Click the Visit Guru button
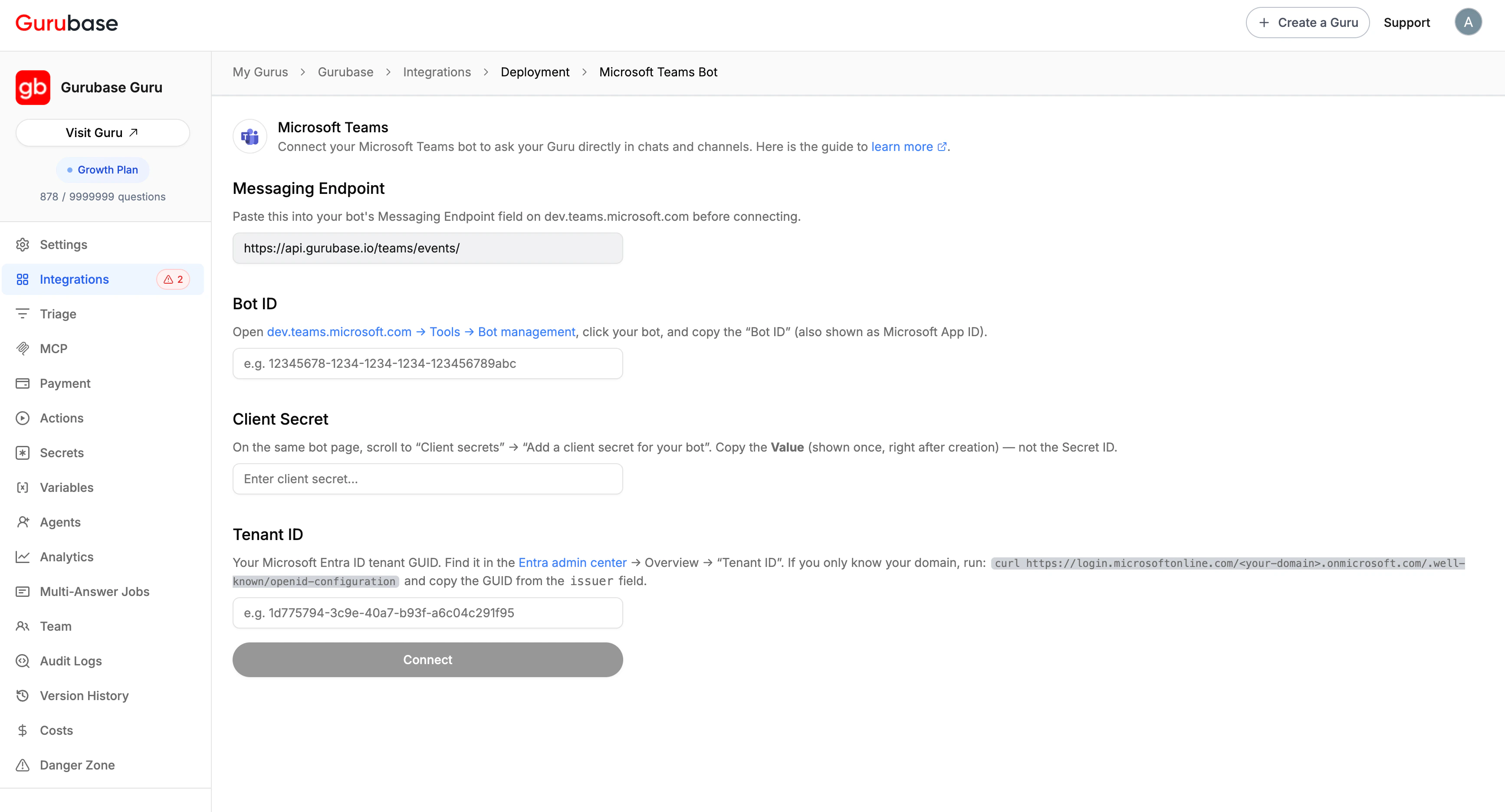This screenshot has height=812, width=1505. pos(103,132)
